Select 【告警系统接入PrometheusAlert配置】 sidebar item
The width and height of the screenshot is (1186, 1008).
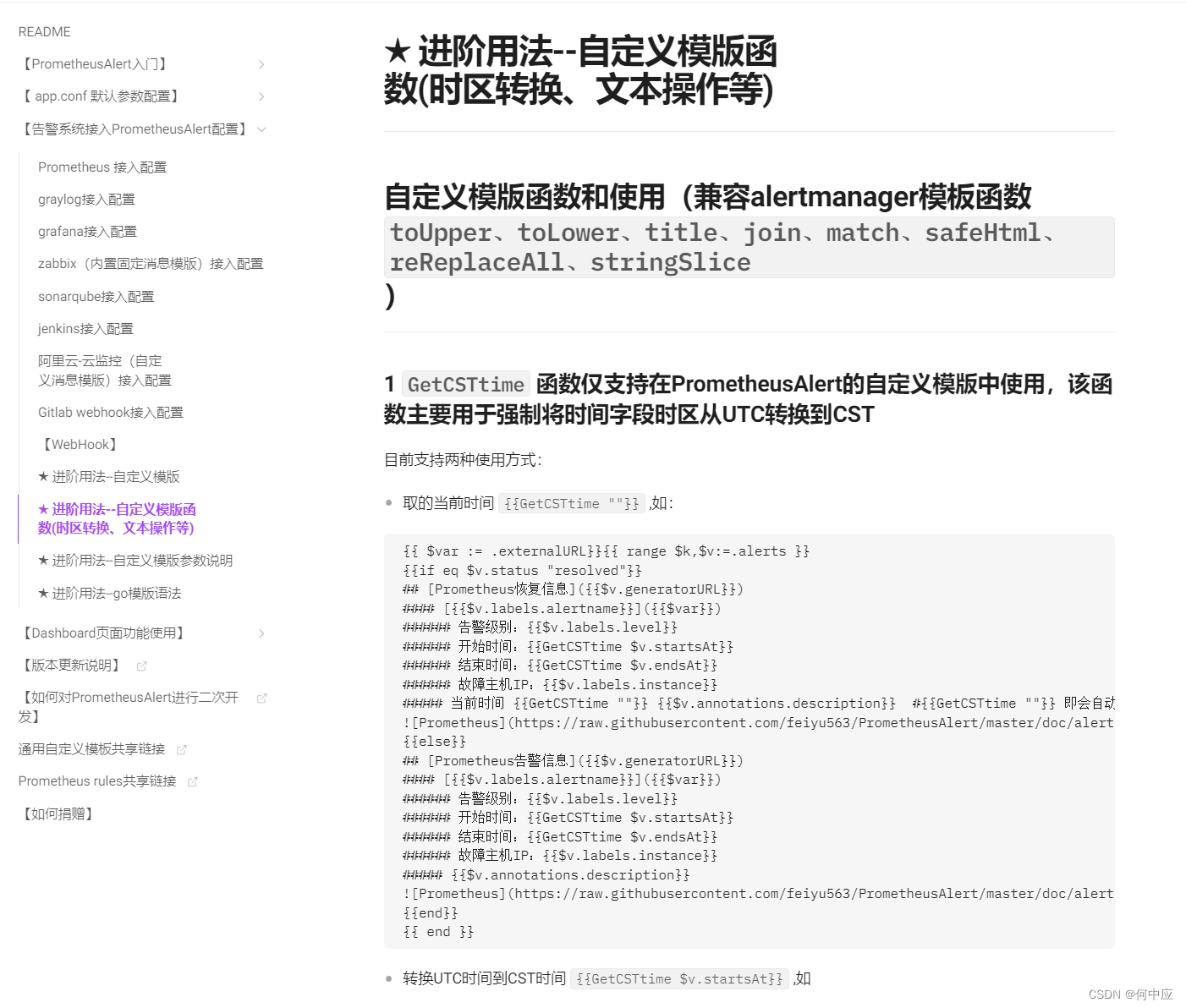(x=135, y=129)
